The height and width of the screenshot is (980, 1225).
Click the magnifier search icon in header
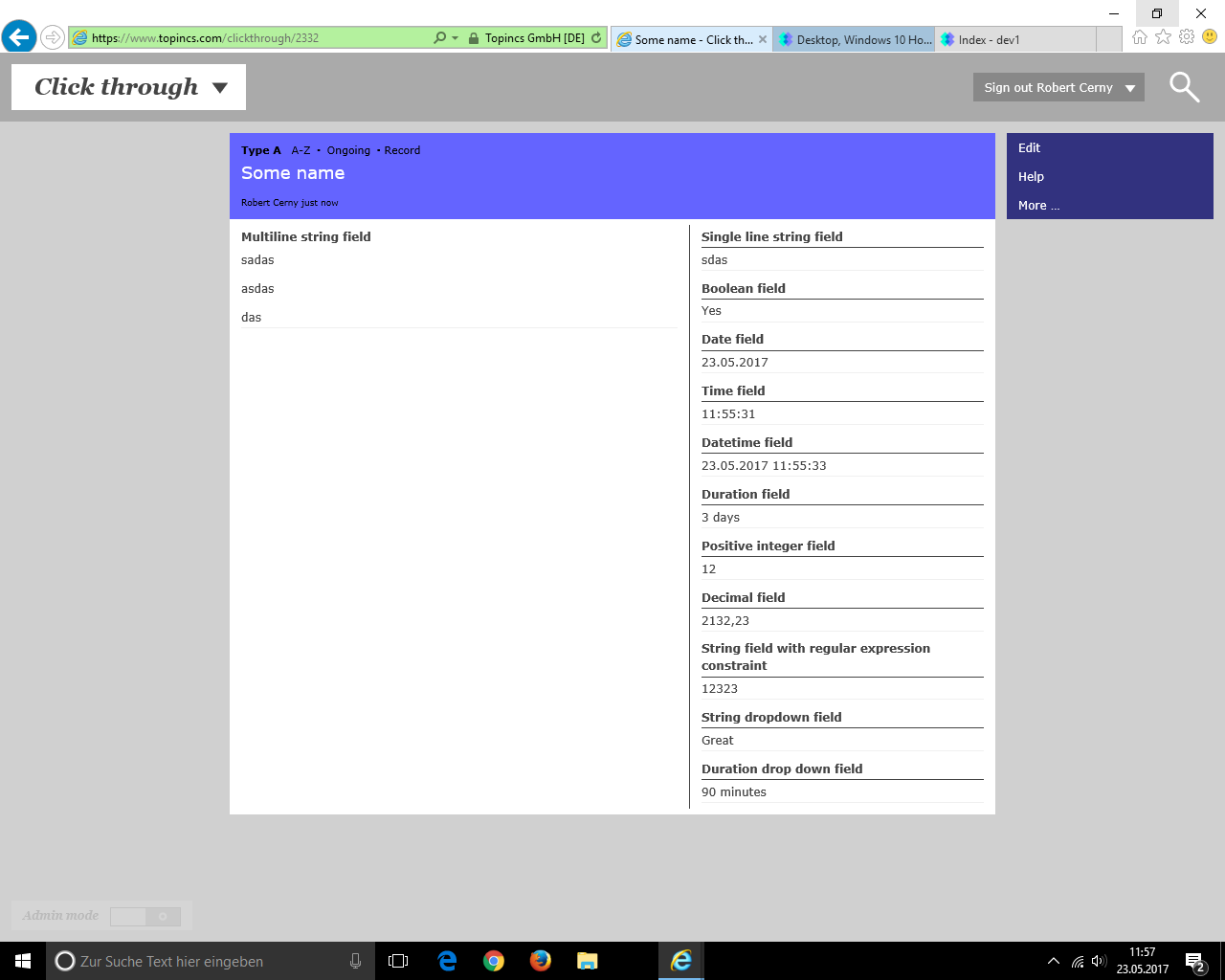(1184, 87)
